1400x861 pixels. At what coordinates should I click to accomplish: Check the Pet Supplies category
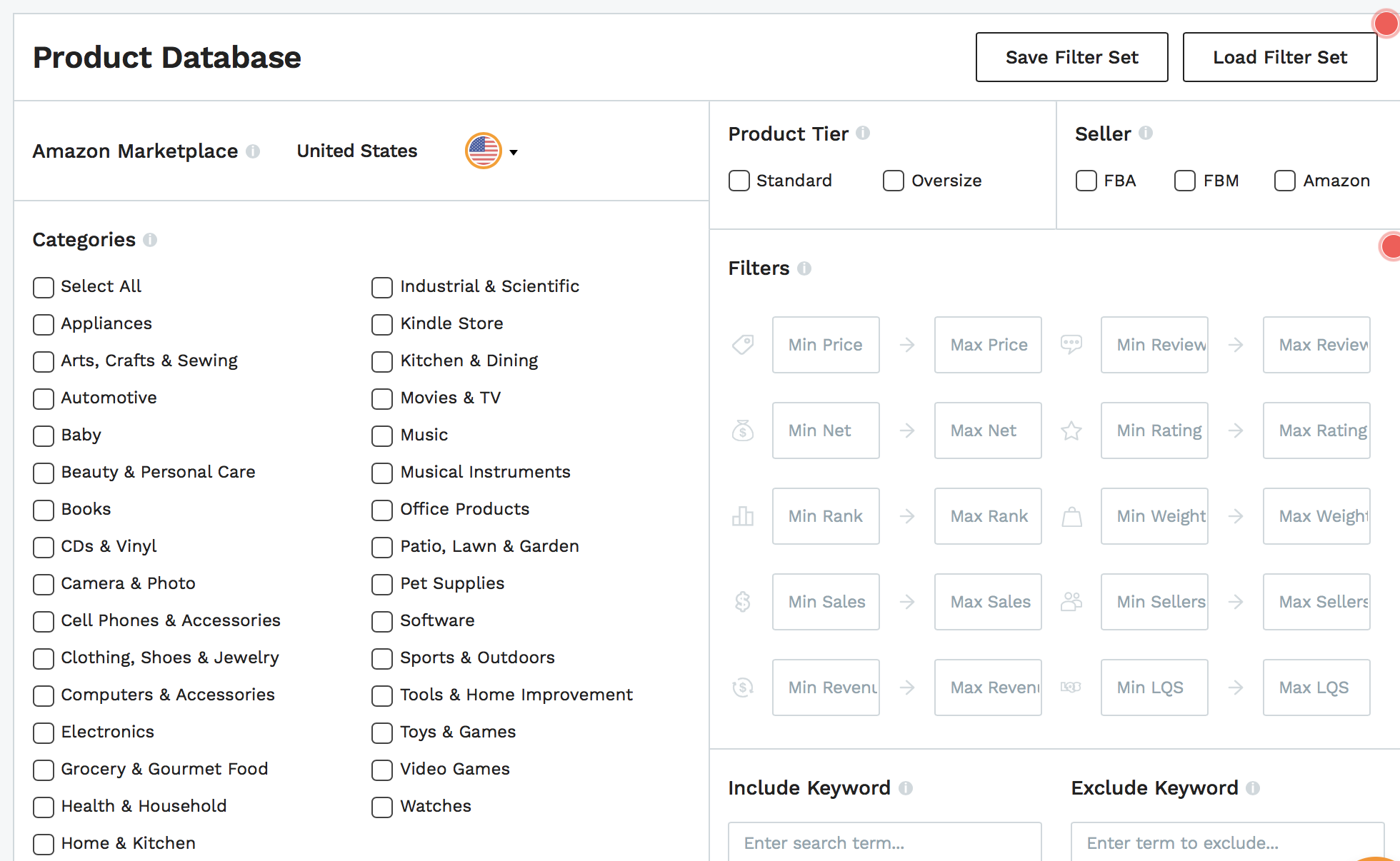coord(382,585)
